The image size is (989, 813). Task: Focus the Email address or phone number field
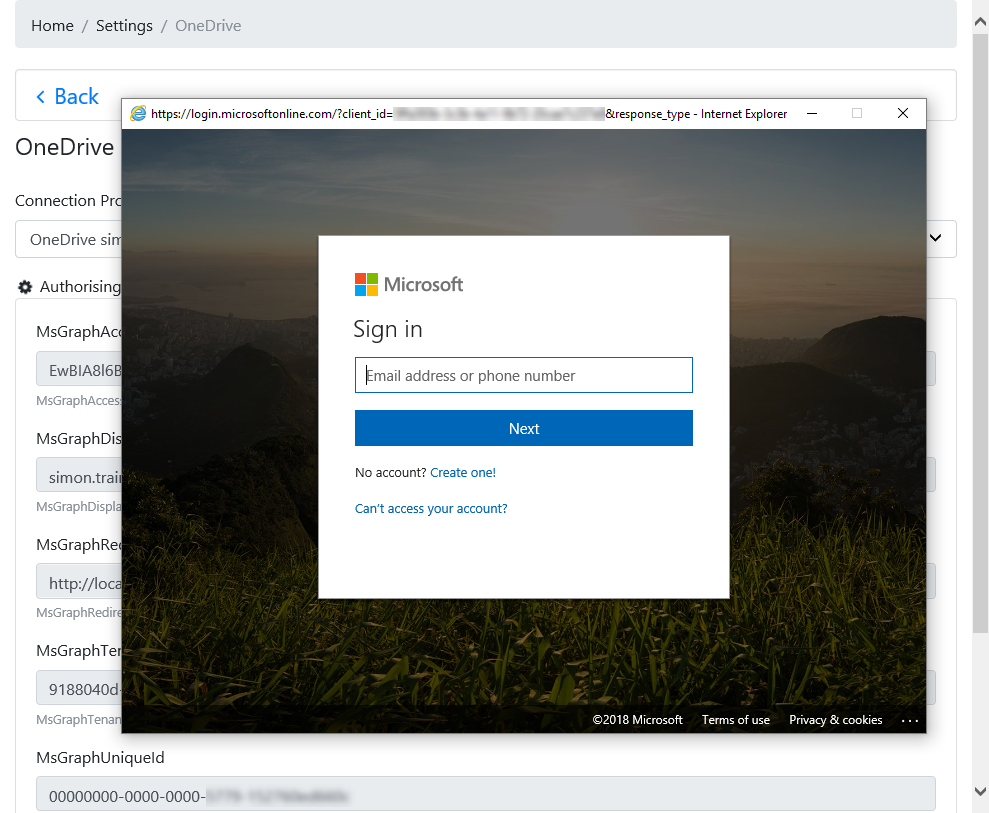tap(523, 376)
